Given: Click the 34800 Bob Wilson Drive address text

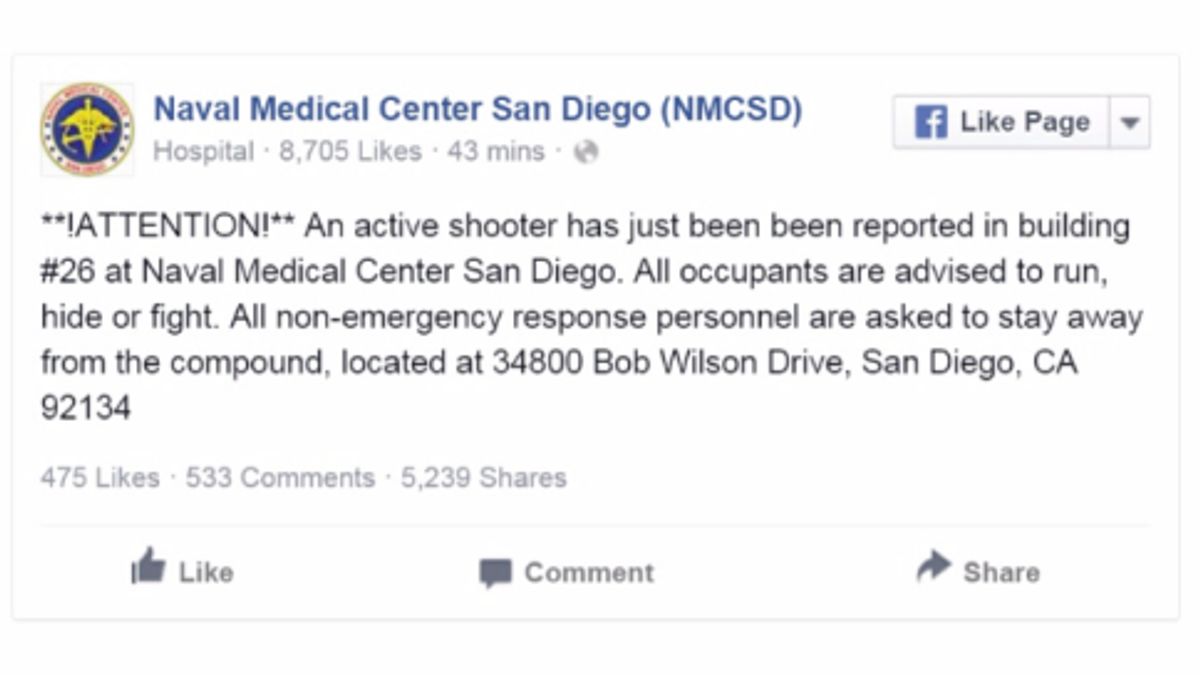Looking at the screenshot, I should point(670,362).
